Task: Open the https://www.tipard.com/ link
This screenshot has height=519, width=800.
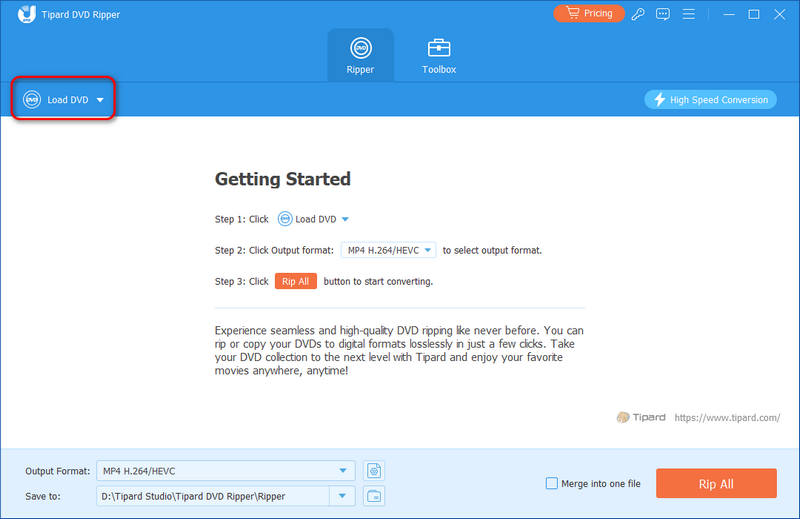Action: (727, 417)
